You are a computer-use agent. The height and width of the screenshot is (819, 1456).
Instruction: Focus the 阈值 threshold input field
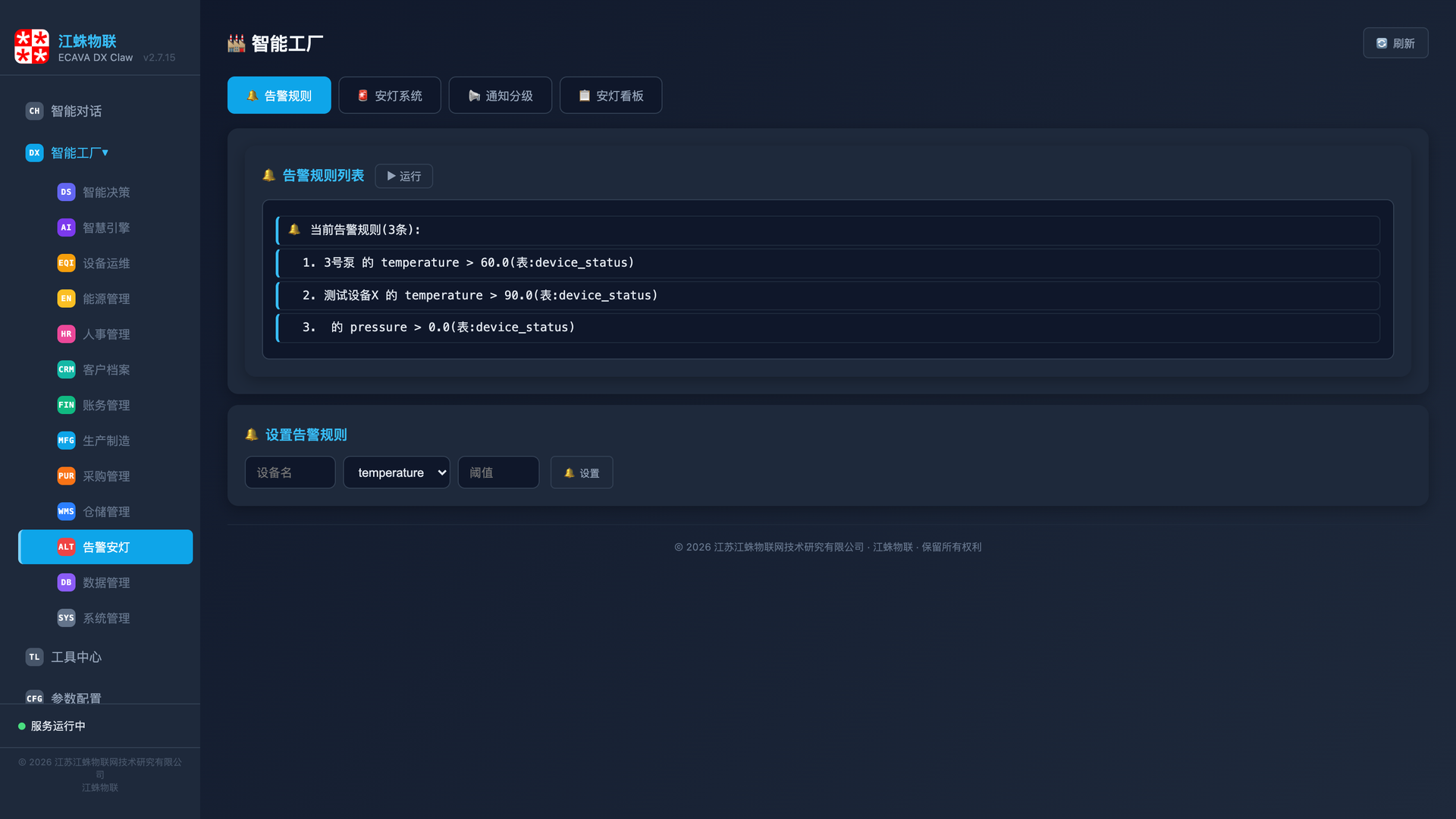[498, 472]
